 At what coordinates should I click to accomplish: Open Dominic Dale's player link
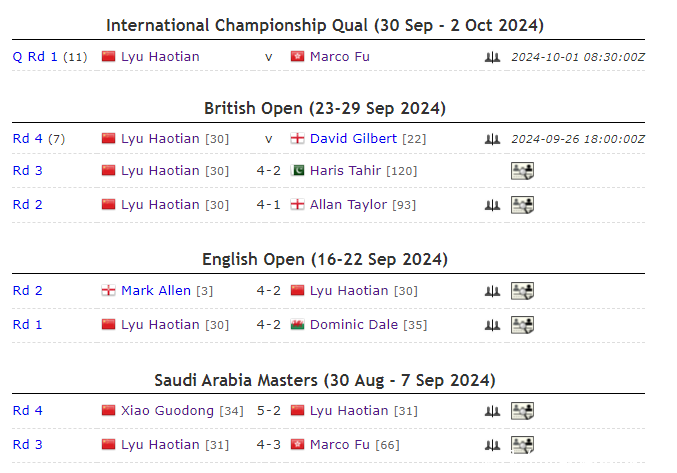click(354, 324)
